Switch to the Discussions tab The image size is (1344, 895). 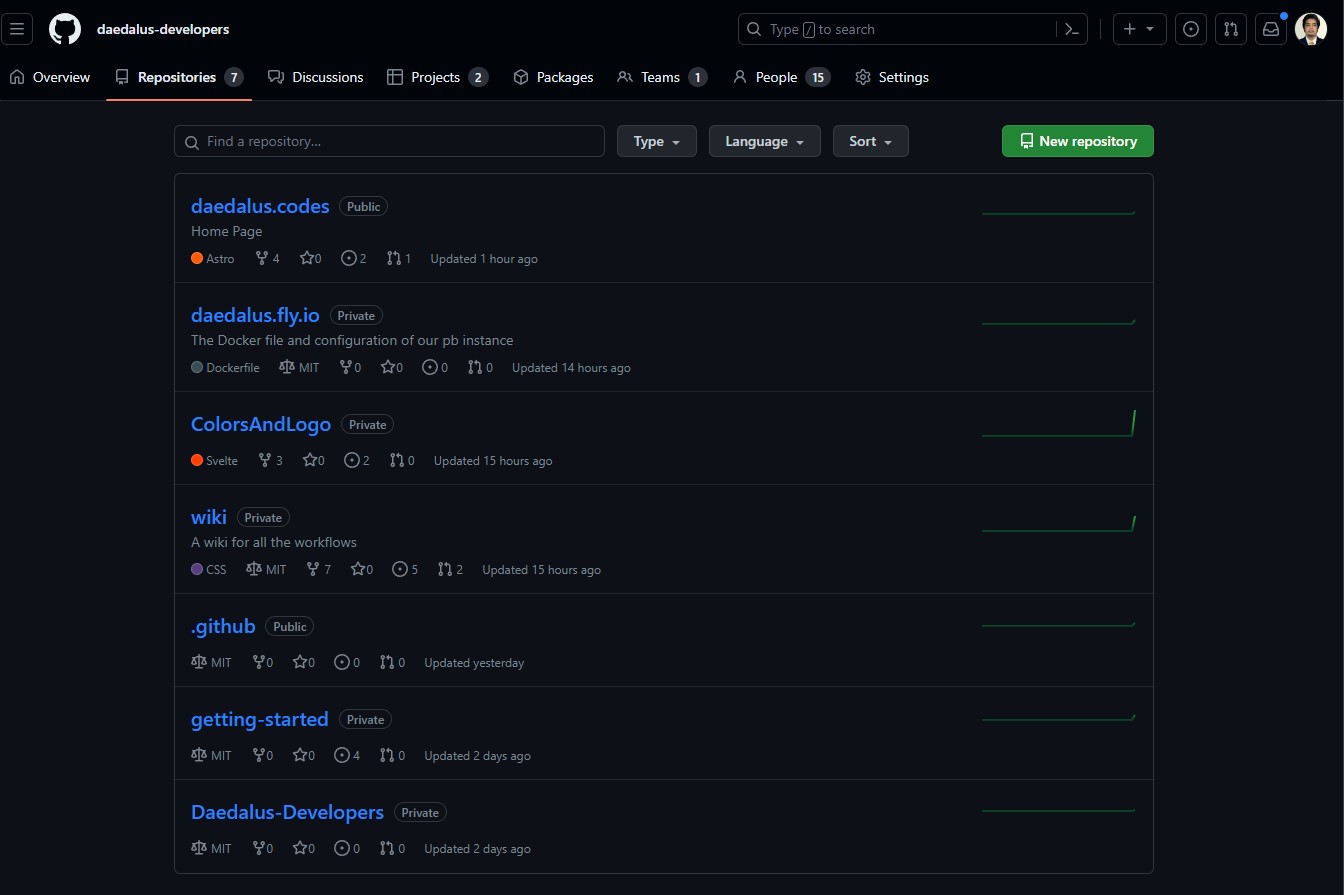click(315, 77)
